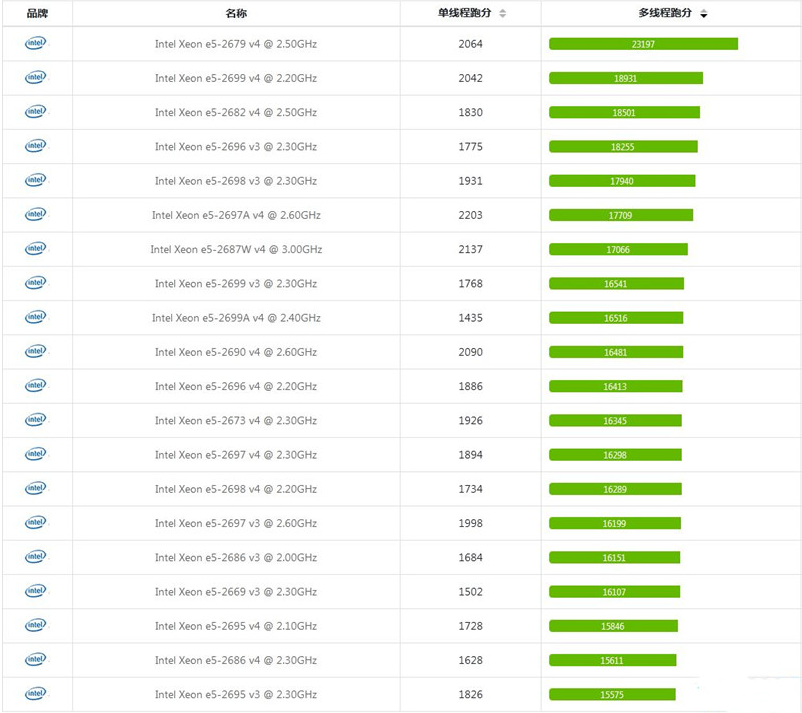Screen dimensions: 802x713
Task: Sort by single-thread score arrows
Action: tap(502, 14)
